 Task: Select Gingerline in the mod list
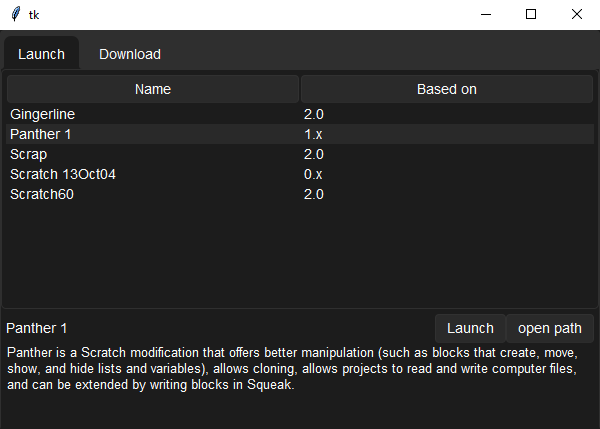pyautogui.click(x=42, y=114)
